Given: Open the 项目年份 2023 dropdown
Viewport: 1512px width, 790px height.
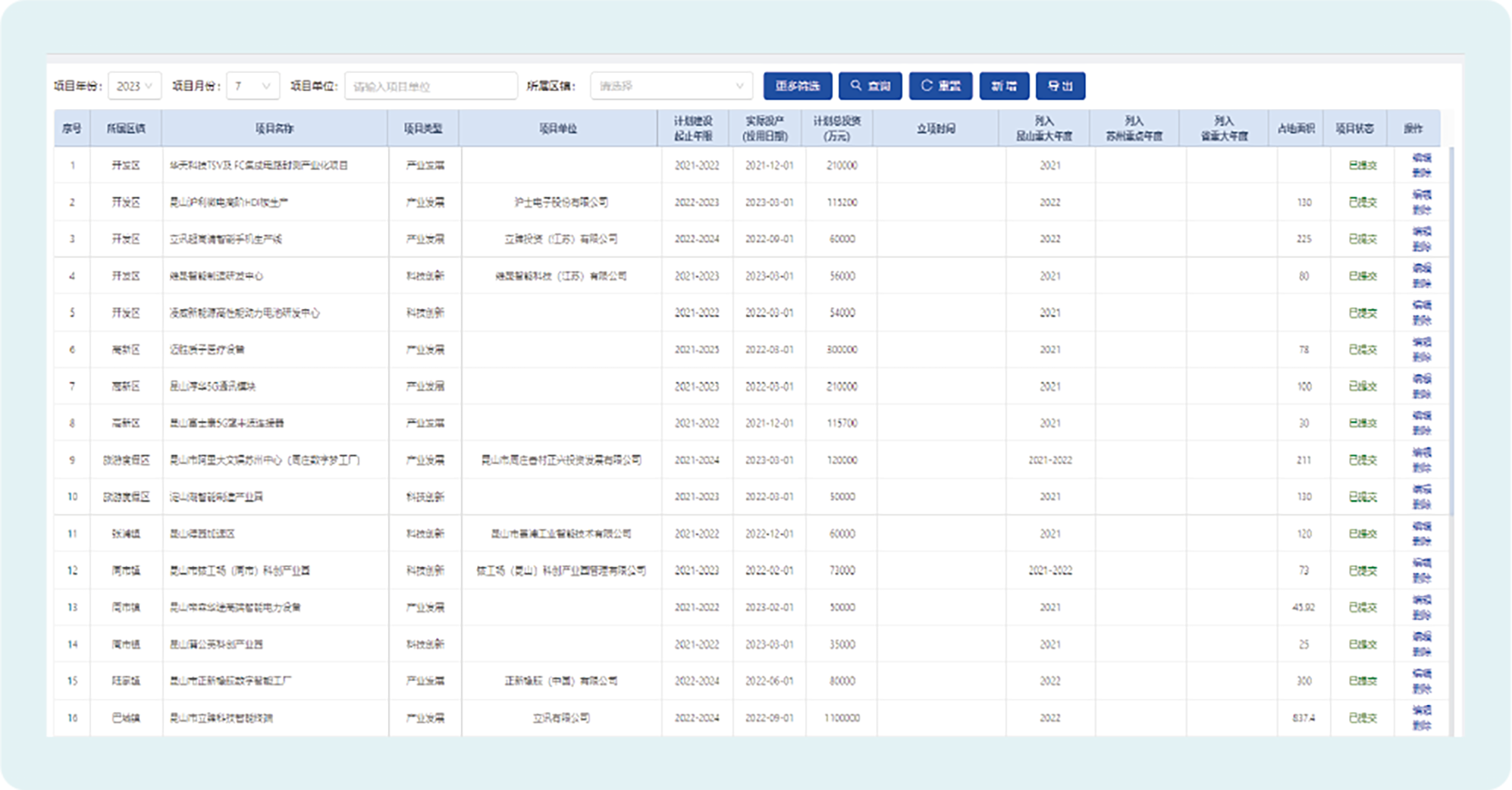Looking at the screenshot, I should tap(135, 86).
